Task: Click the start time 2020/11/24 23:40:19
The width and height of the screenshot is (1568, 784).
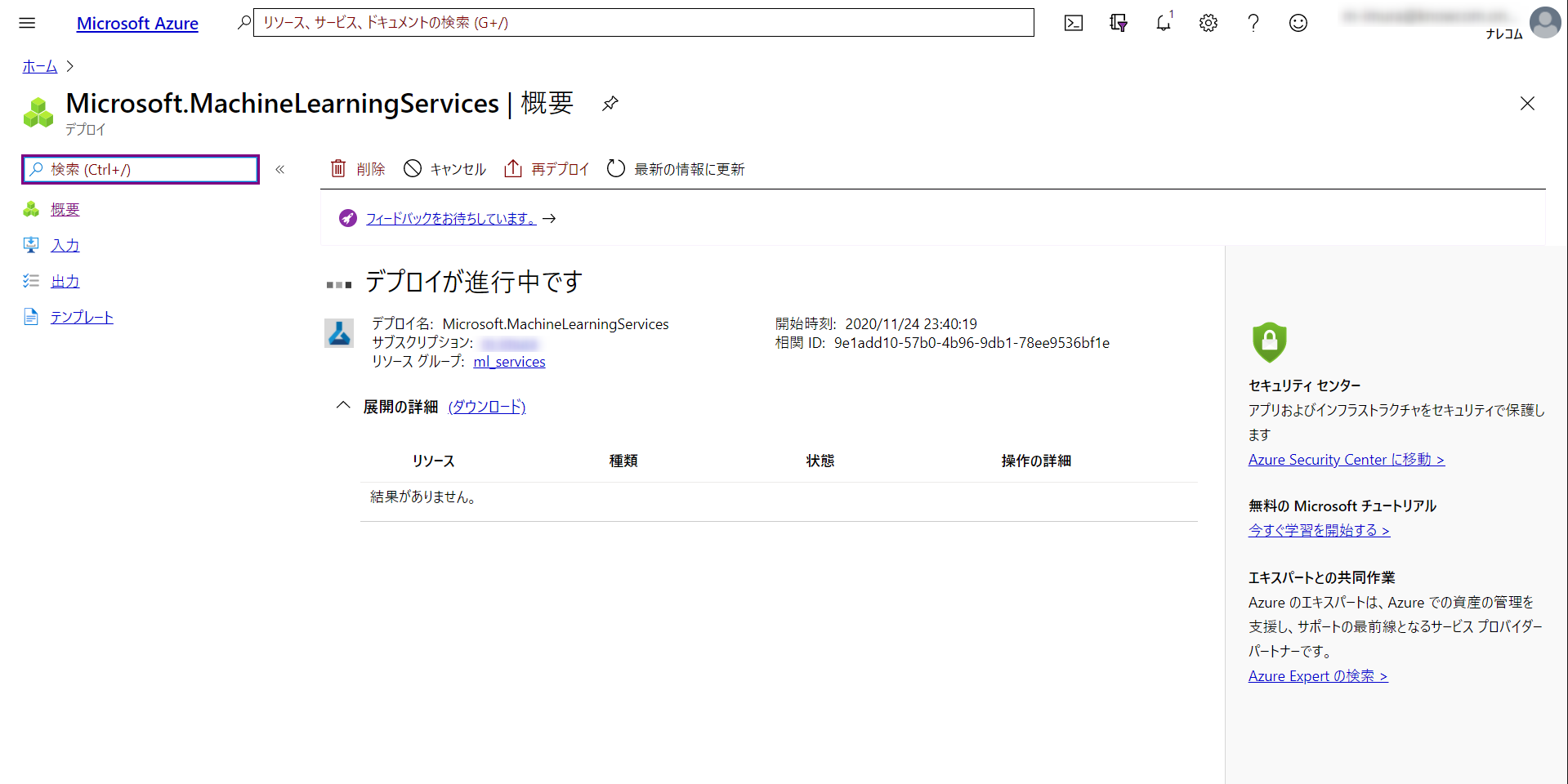Action: pos(911,324)
